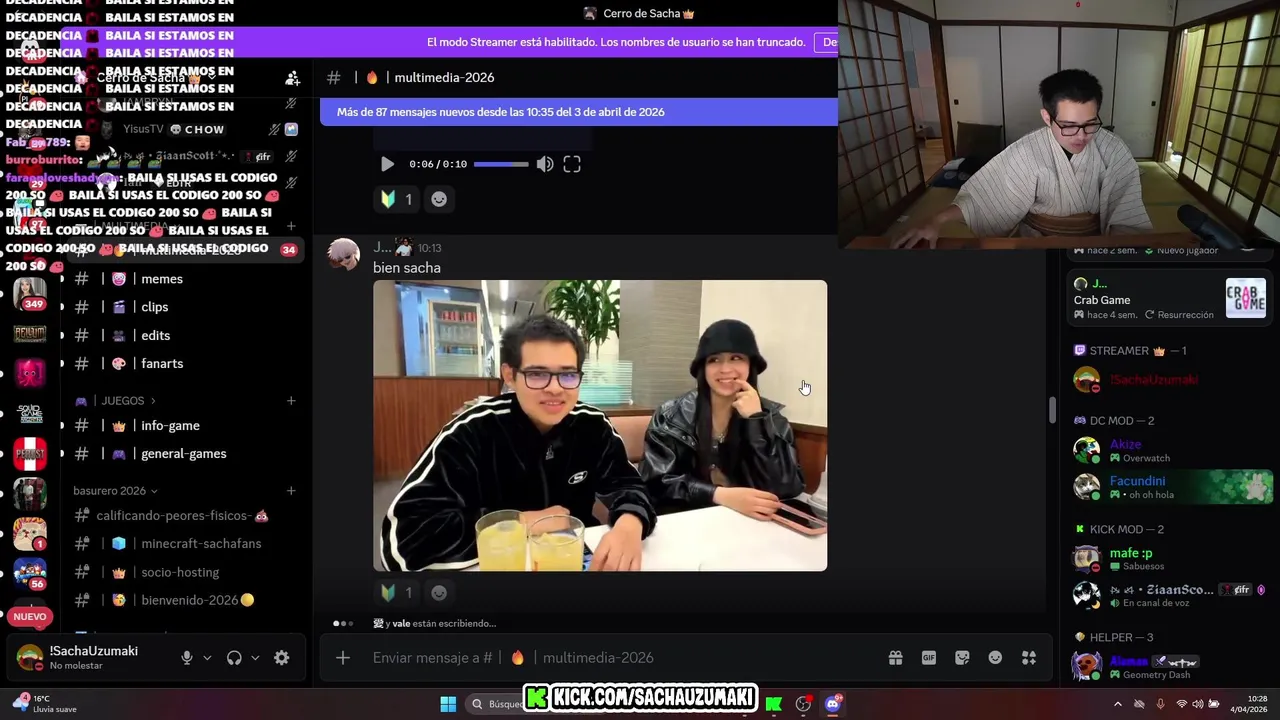Open the general-games channel
The width and height of the screenshot is (1280, 720).
click(x=185, y=453)
